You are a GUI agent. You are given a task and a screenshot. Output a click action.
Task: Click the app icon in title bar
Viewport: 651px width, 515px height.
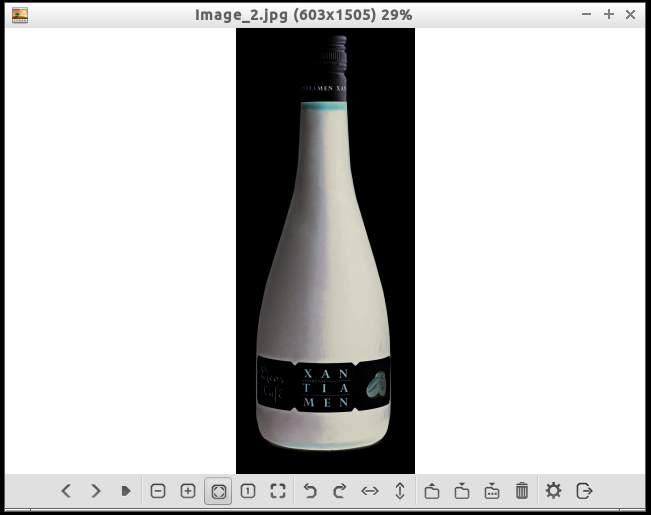pyautogui.click(x=19, y=14)
